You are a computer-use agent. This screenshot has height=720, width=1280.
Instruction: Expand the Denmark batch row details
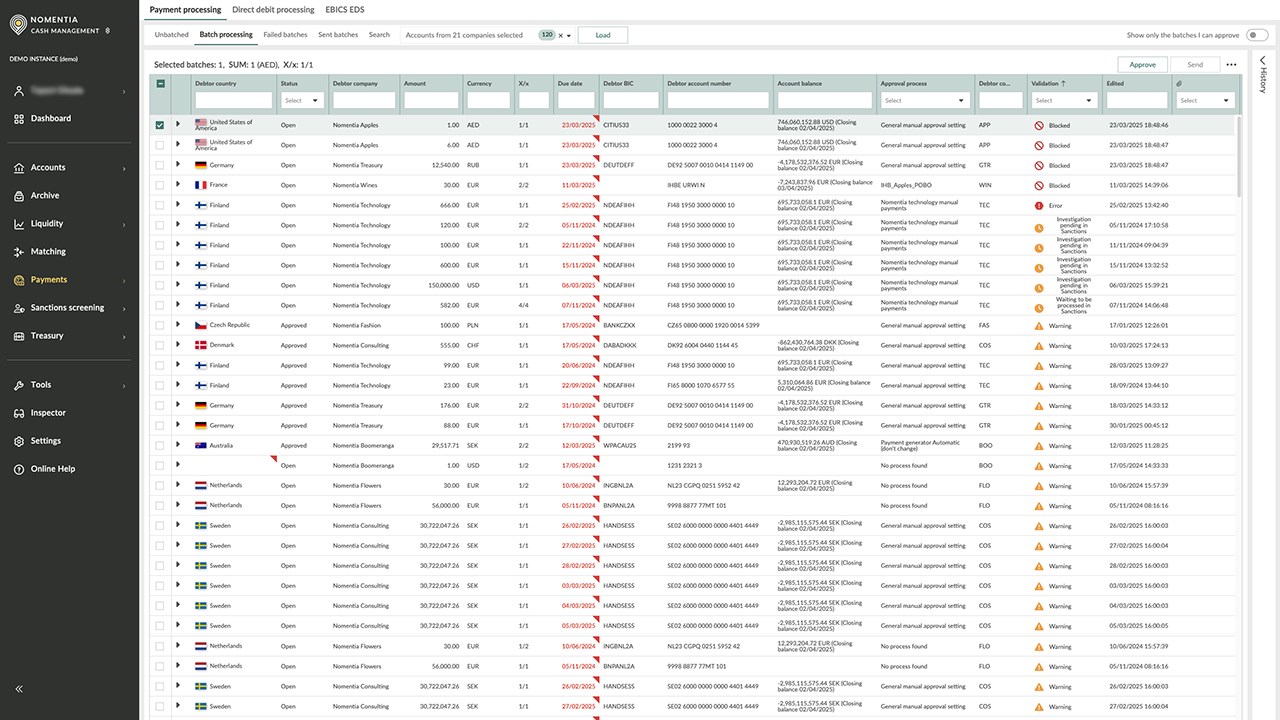(x=178, y=345)
